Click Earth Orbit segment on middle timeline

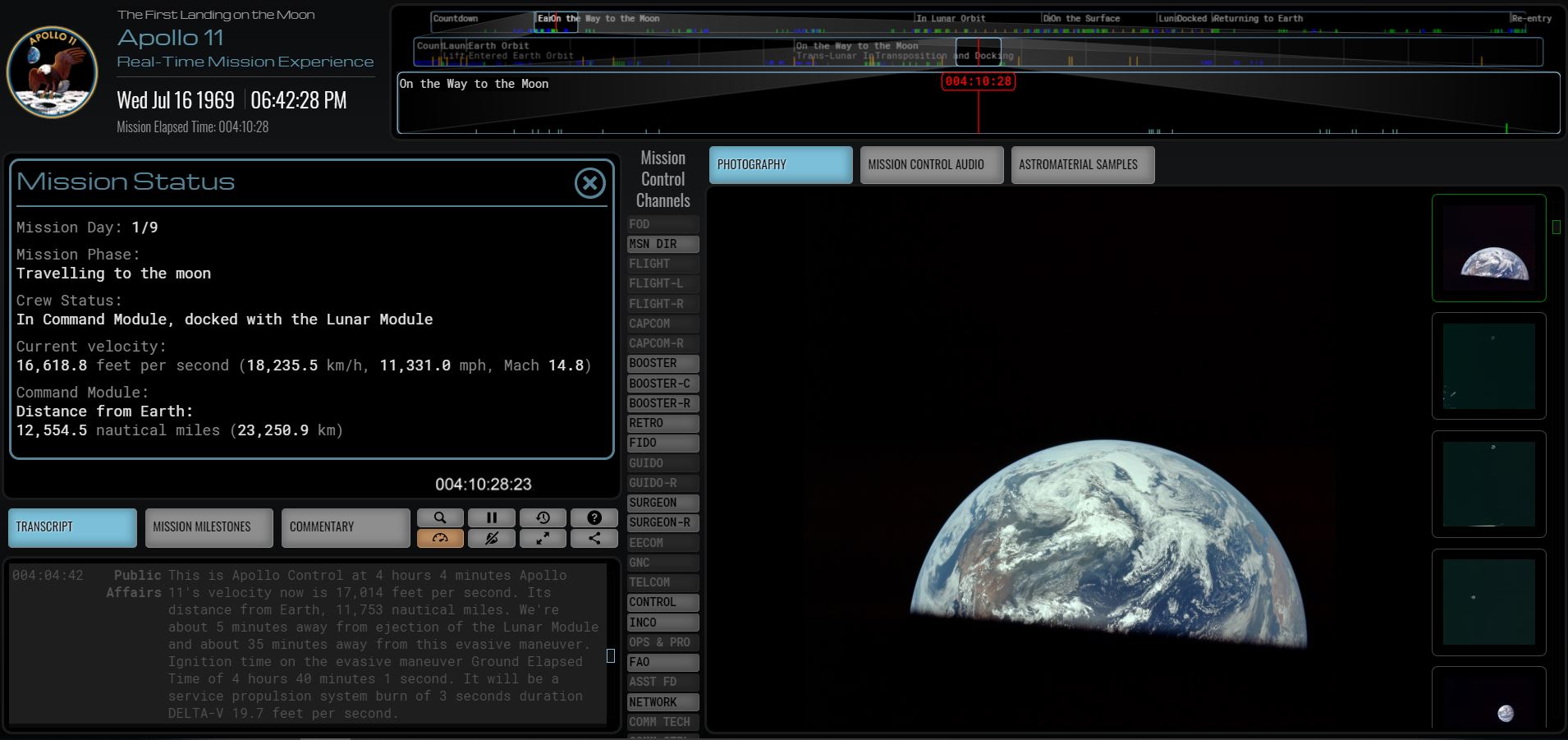coord(498,46)
